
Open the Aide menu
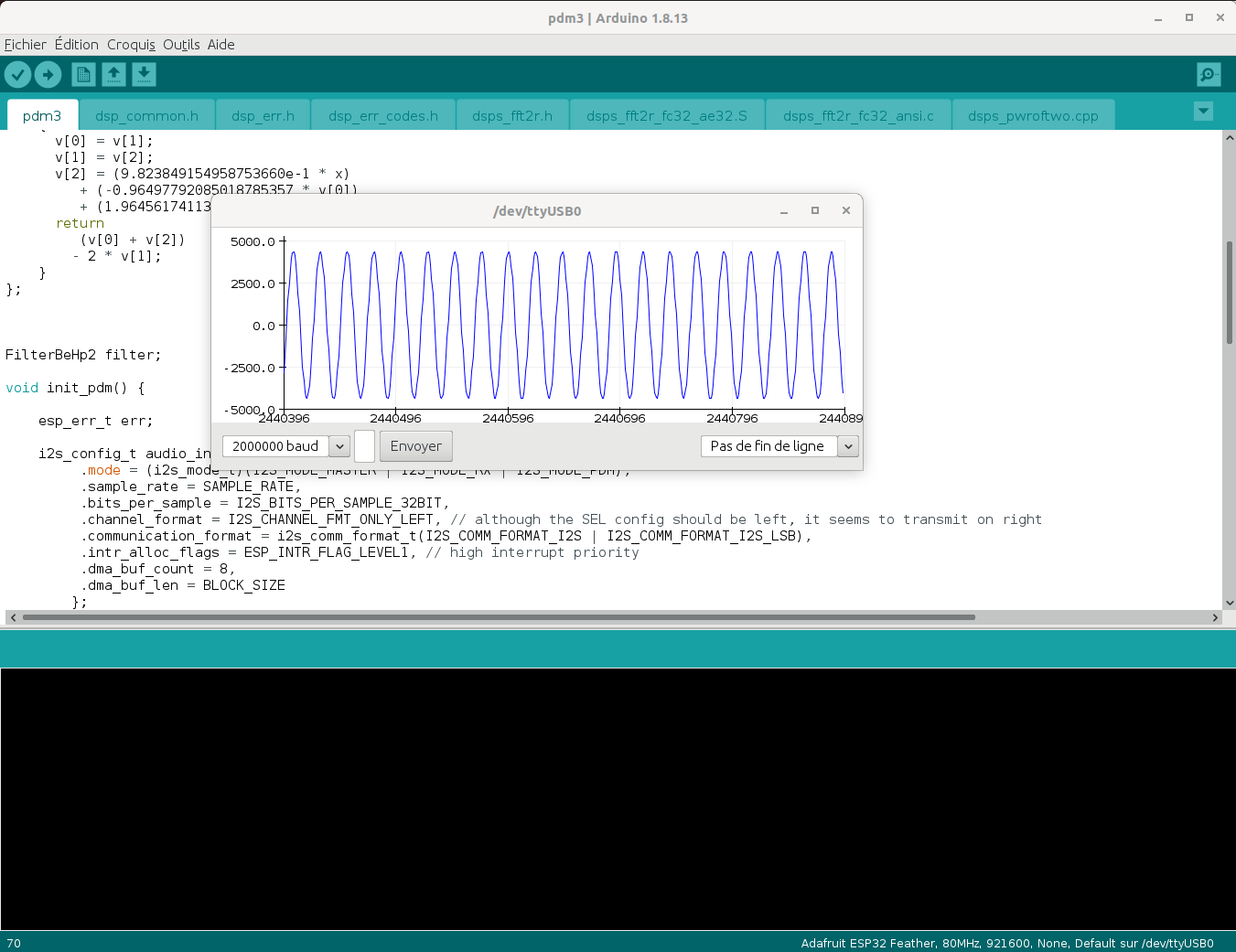(x=220, y=45)
